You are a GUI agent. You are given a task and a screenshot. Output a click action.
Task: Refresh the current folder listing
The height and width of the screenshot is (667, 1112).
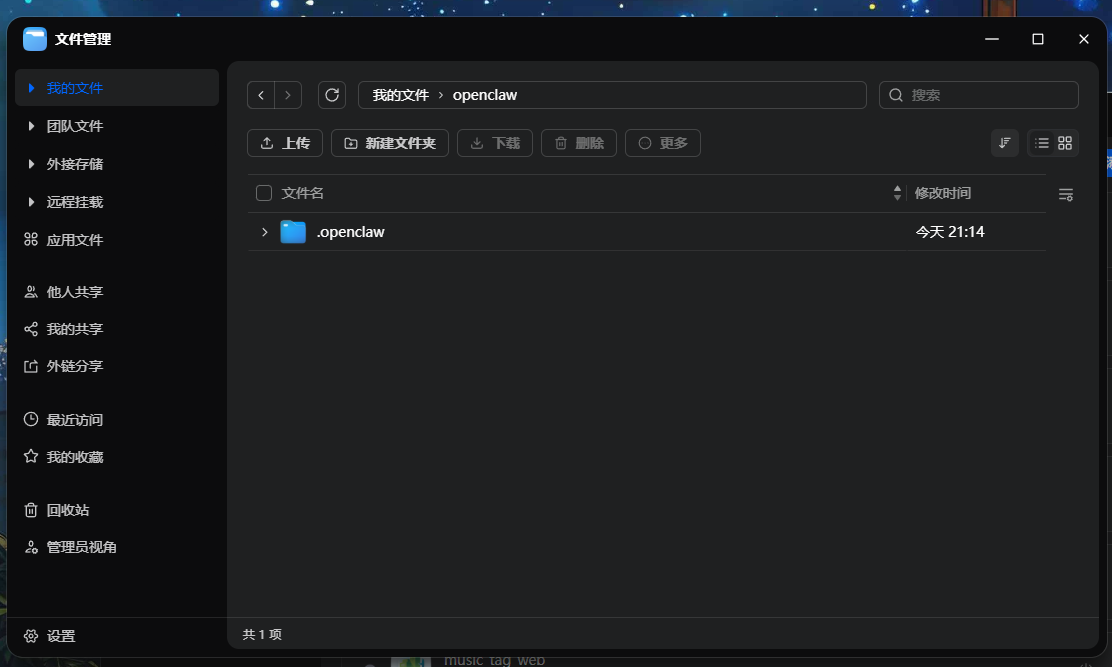coord(332,95)
